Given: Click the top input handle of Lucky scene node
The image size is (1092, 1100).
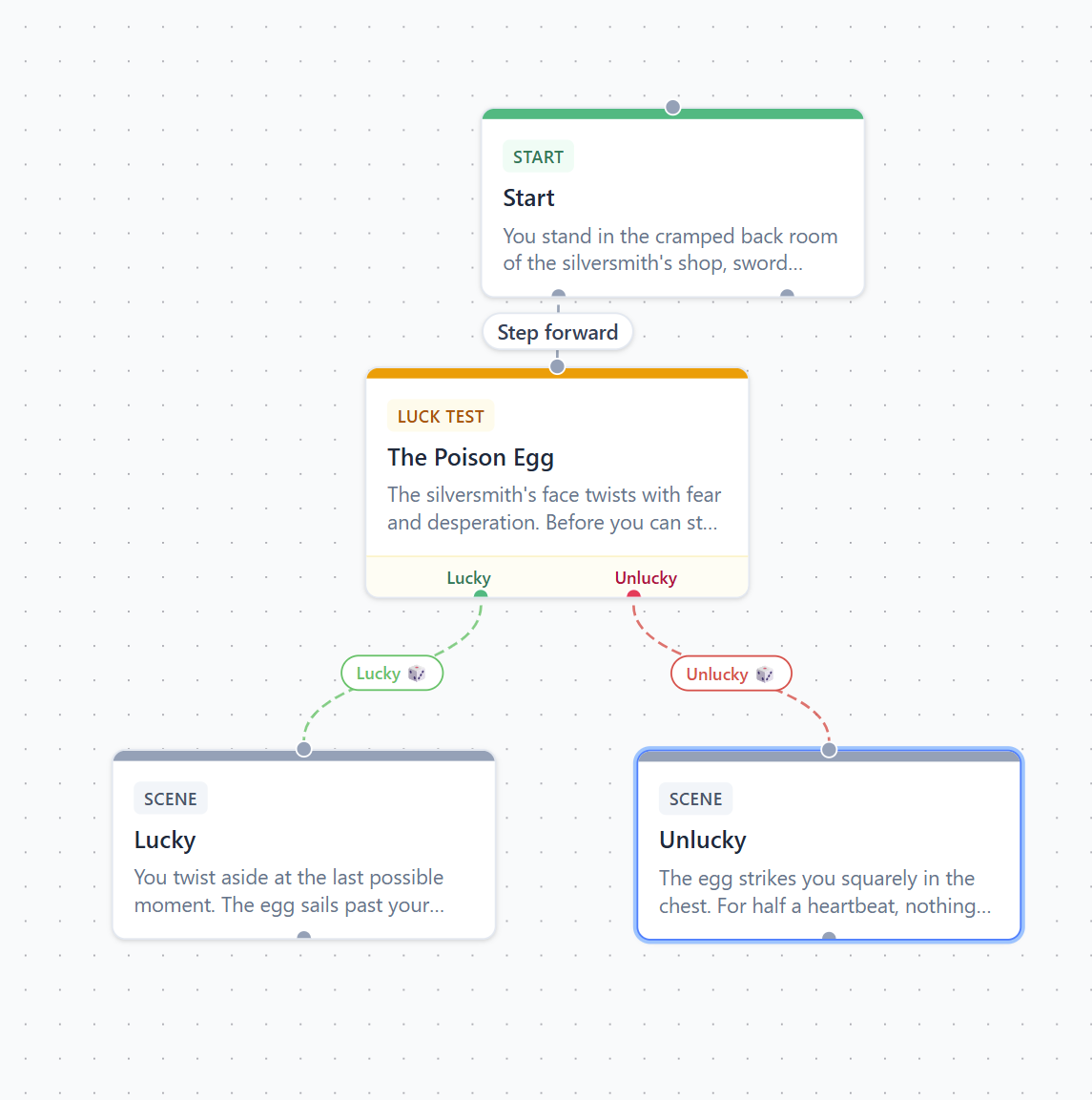Looking at the screenshot, I should [x=303, y=749].
